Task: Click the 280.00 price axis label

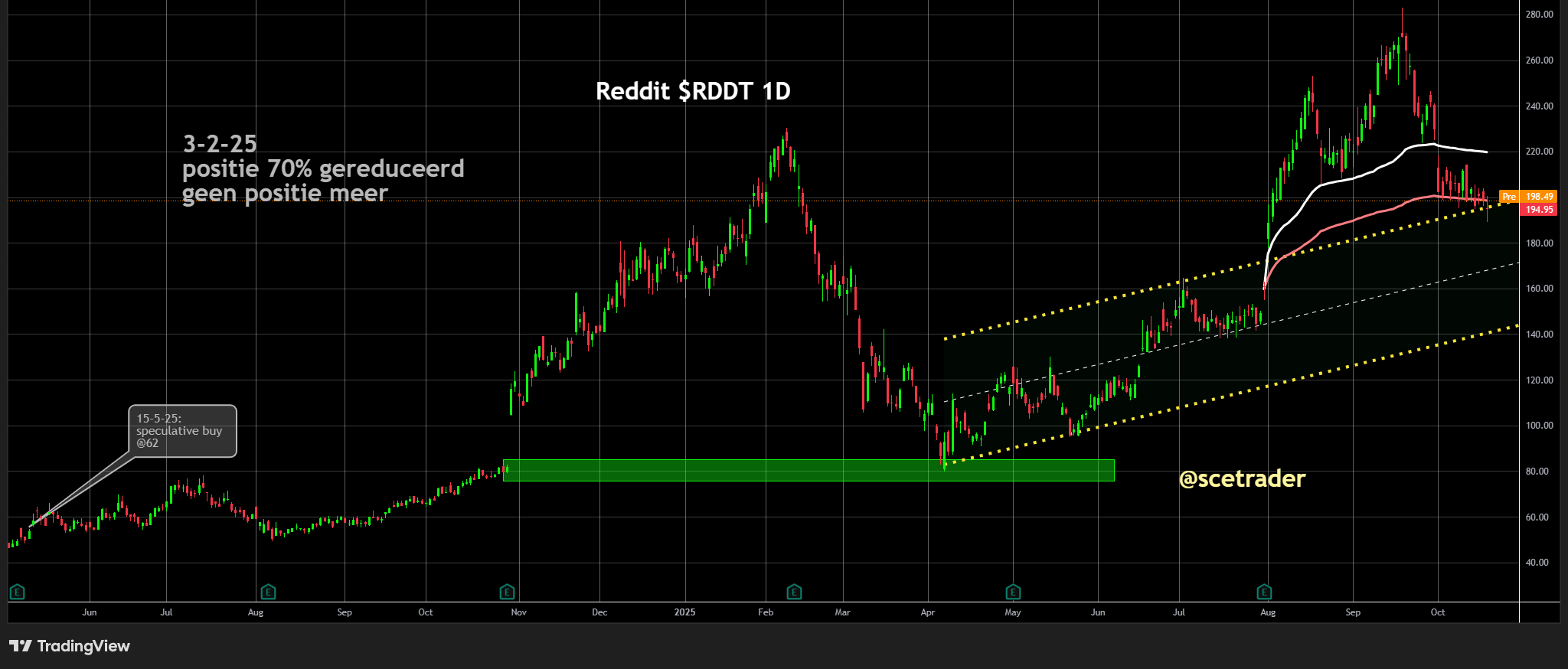Action: coord(1539,15)
